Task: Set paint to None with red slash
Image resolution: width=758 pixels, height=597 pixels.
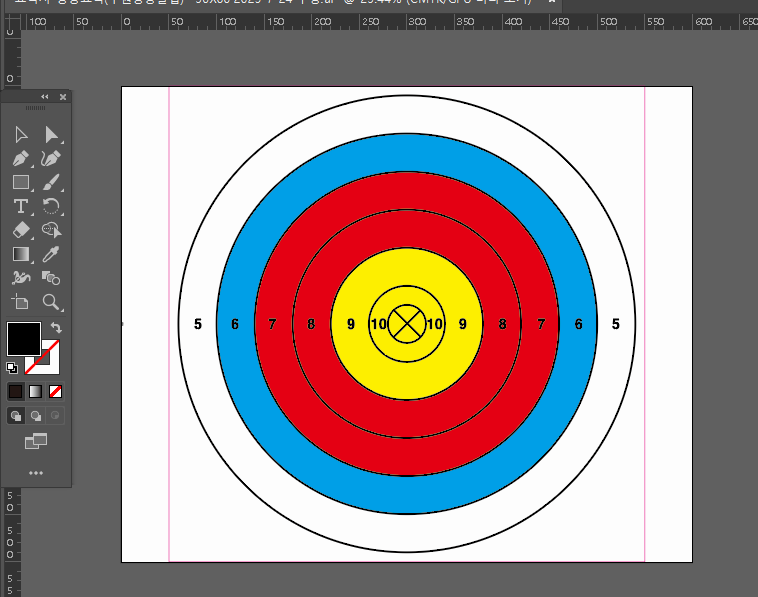Action: [x=56, y=391]
